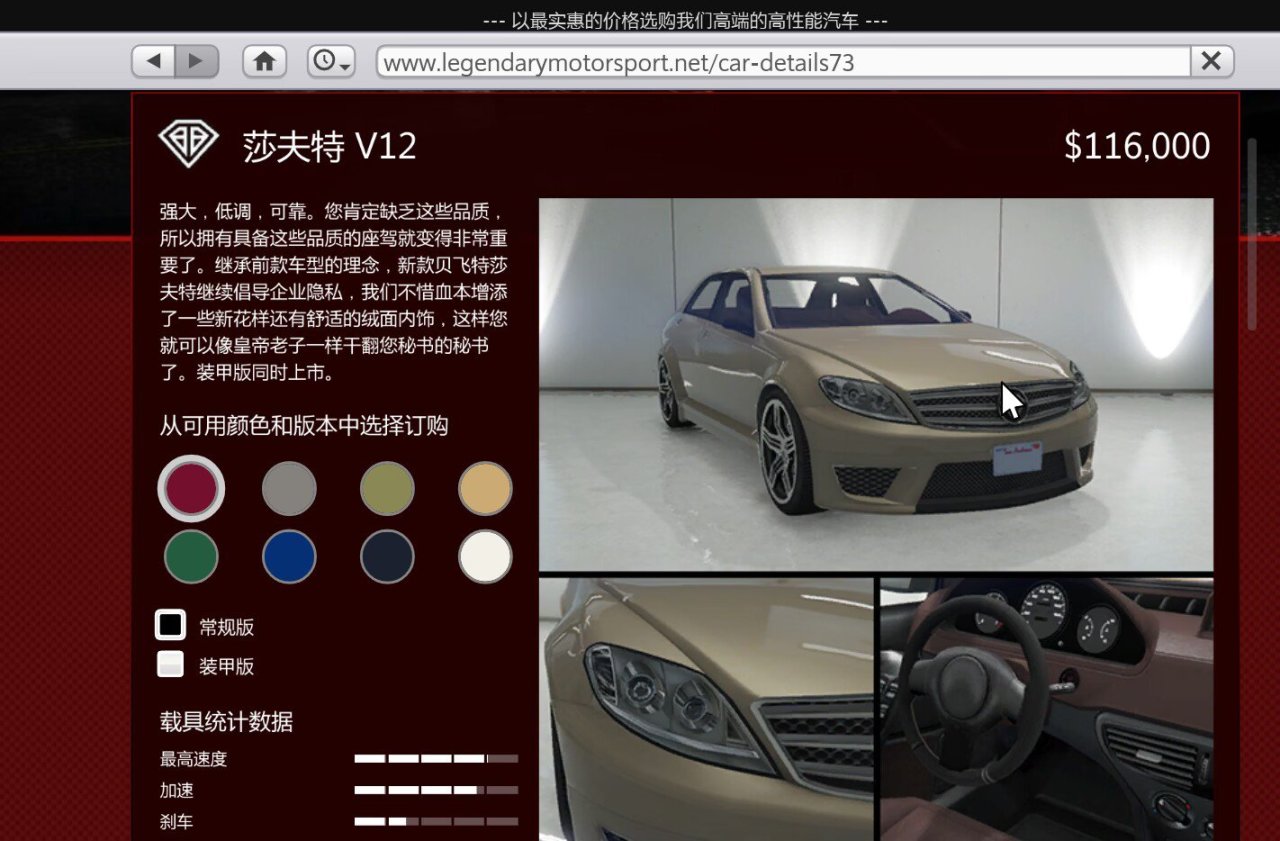Click the large front view car image

click(876, 384)
